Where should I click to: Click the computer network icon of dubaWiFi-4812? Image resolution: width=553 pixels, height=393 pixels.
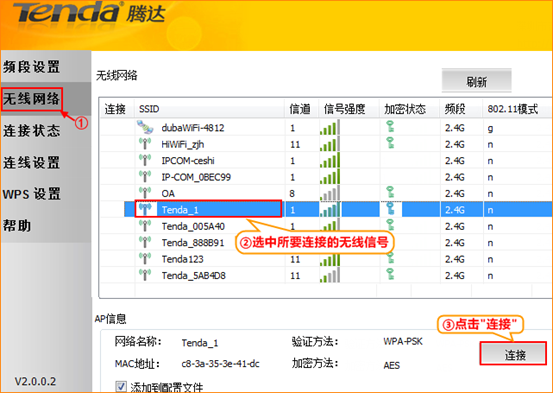tap(145, 127)
